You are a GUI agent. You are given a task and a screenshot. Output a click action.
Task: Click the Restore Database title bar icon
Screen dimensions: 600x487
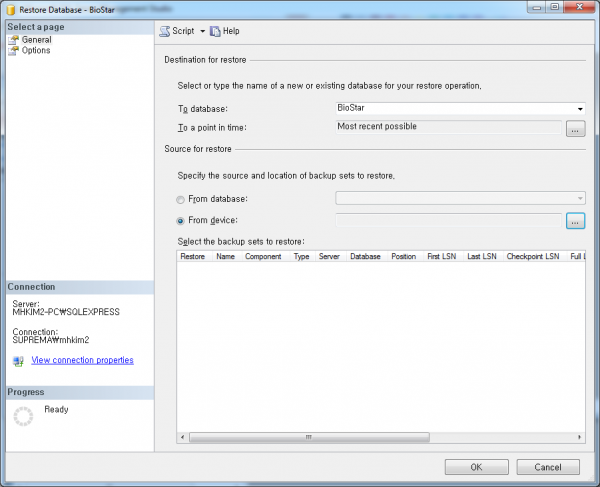pyautogui.click(x=10, y=8)
